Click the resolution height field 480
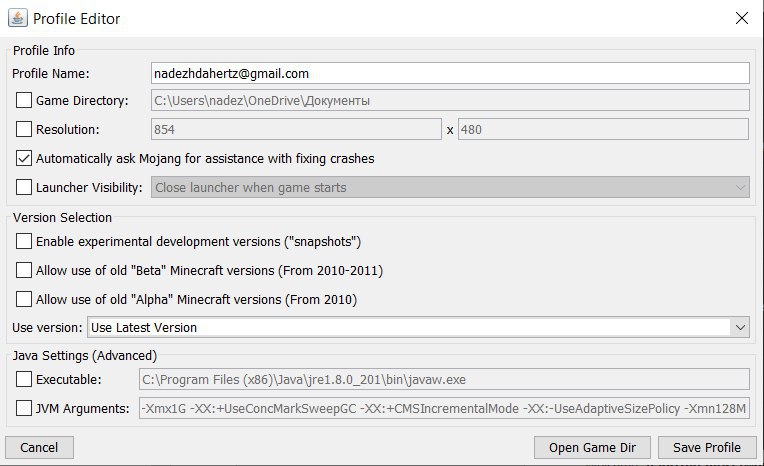Viewport: 764px width, 466px height. click(x=603, y=129)
